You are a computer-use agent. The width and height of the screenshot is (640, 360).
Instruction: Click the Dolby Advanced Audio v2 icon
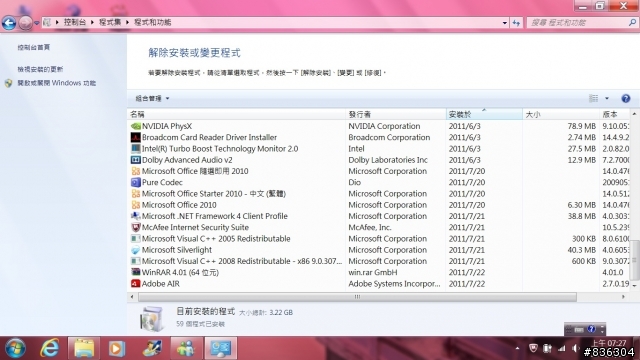point(136,160)
